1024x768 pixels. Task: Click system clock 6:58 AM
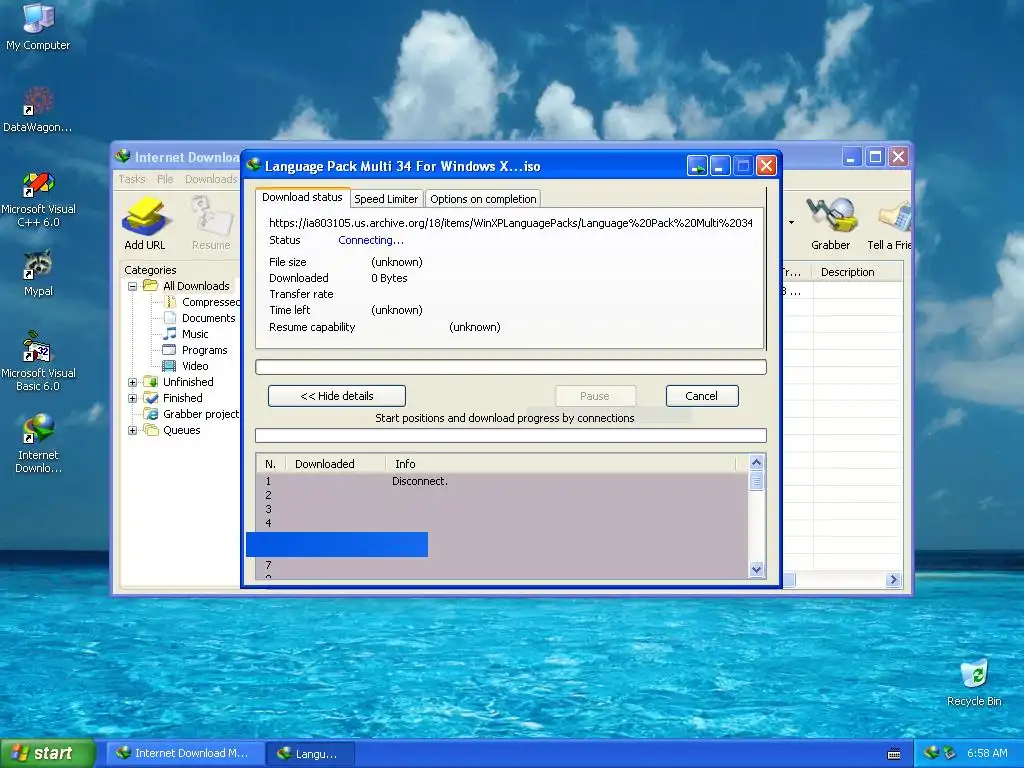click(x=987, y=753)
